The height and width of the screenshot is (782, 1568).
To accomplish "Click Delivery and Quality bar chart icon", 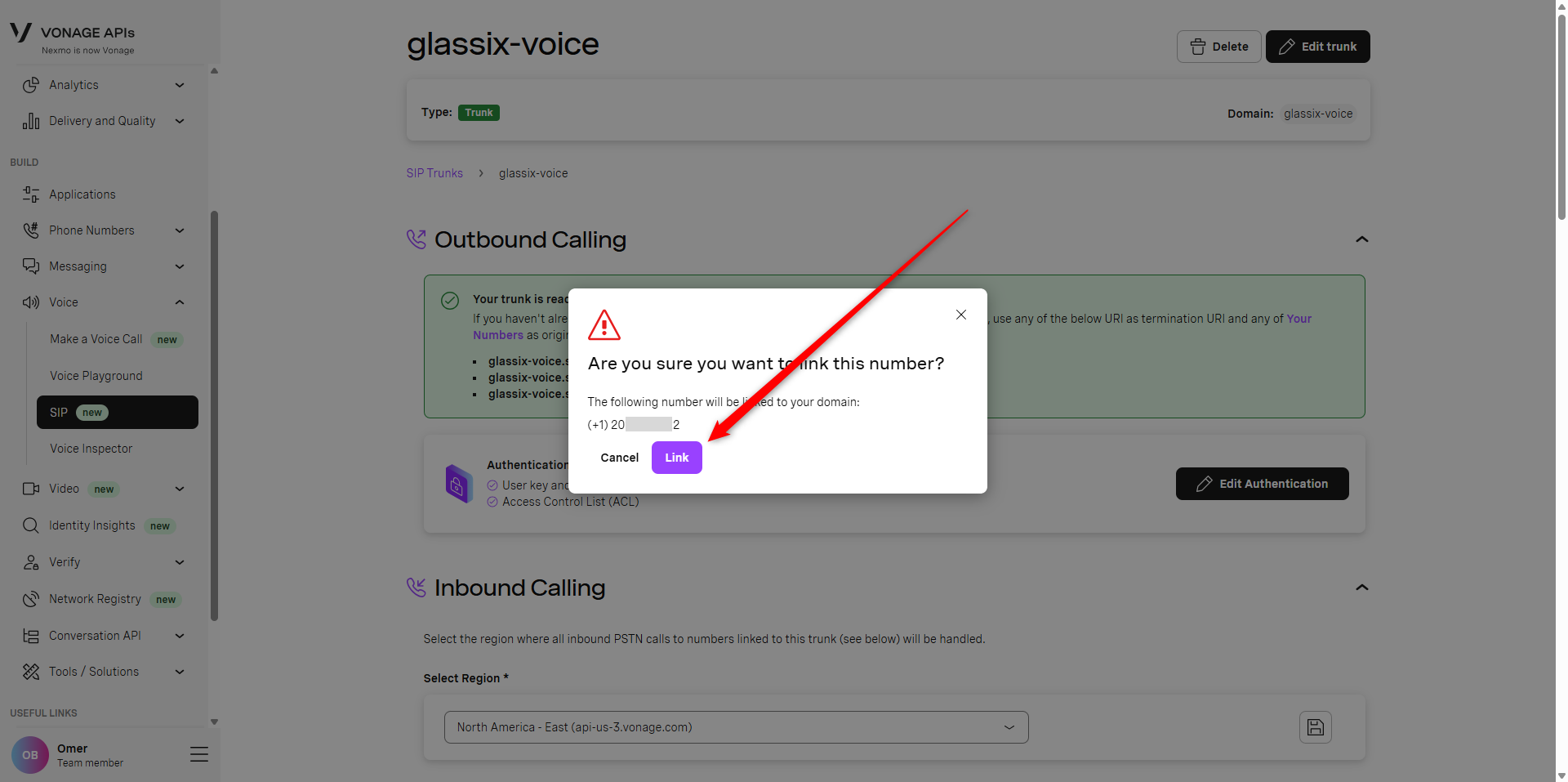I will [31, 121].
